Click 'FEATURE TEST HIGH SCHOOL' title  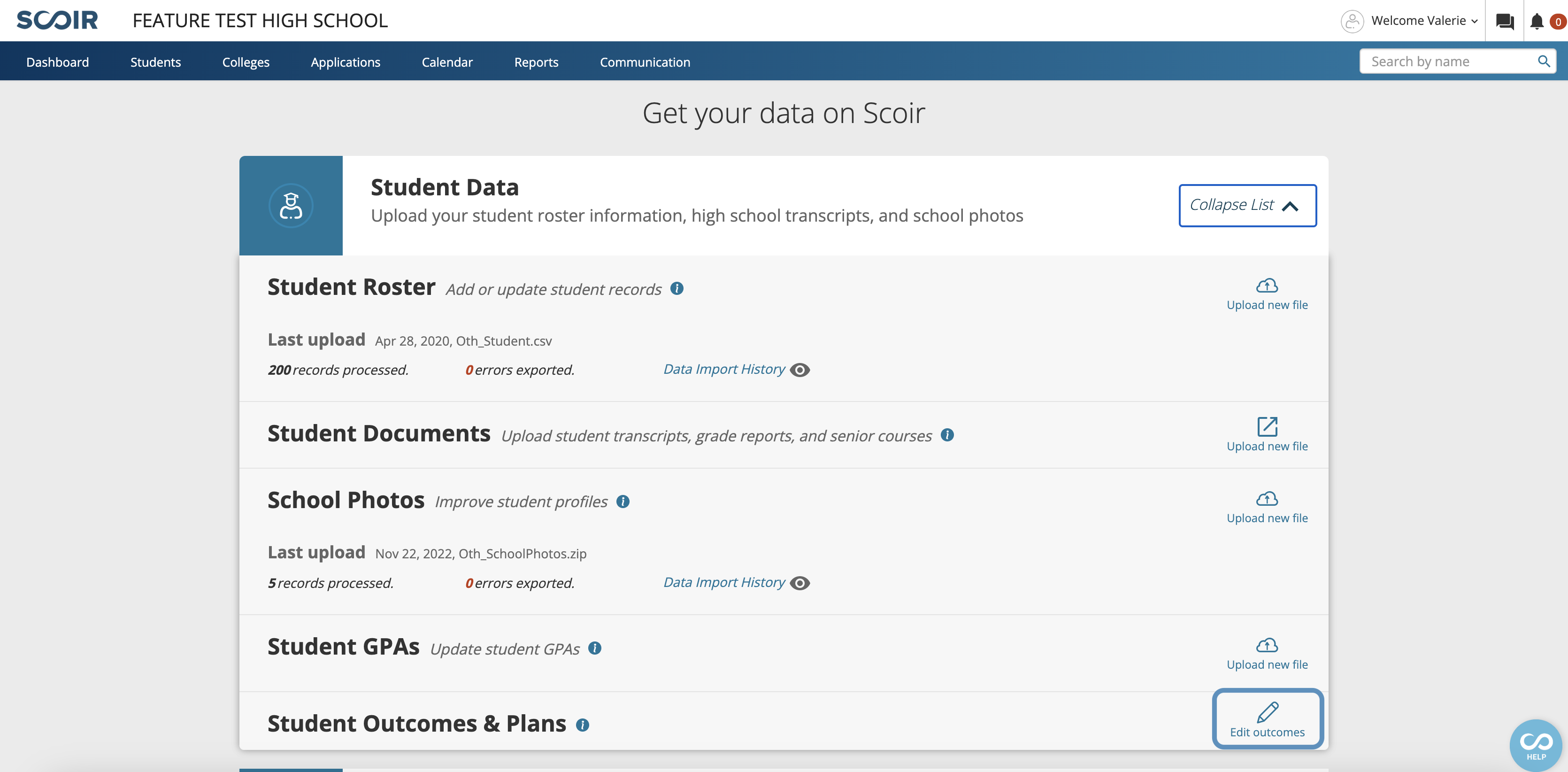pyautogui.click(x=260, y=21)
